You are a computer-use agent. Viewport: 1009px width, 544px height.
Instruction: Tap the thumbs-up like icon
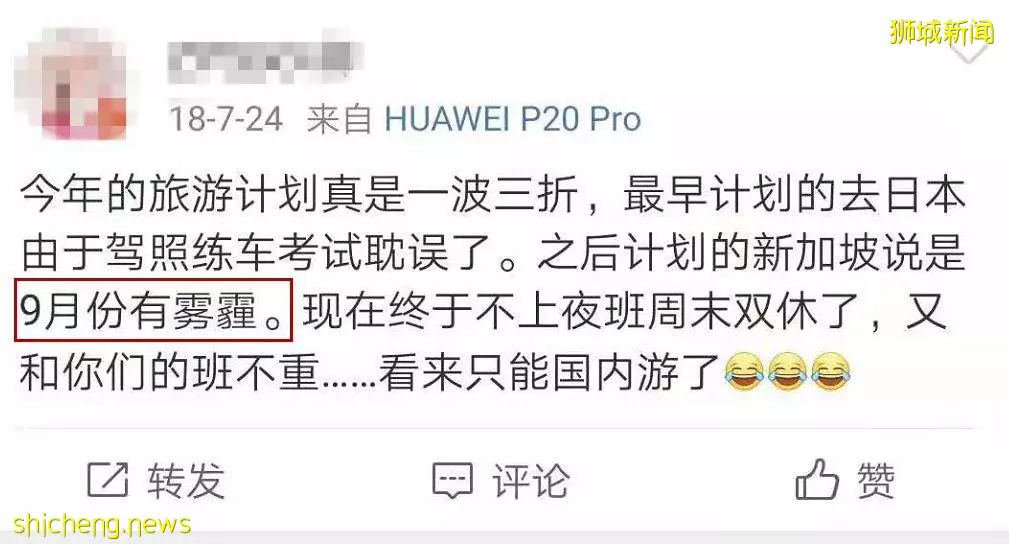point(817,480)
